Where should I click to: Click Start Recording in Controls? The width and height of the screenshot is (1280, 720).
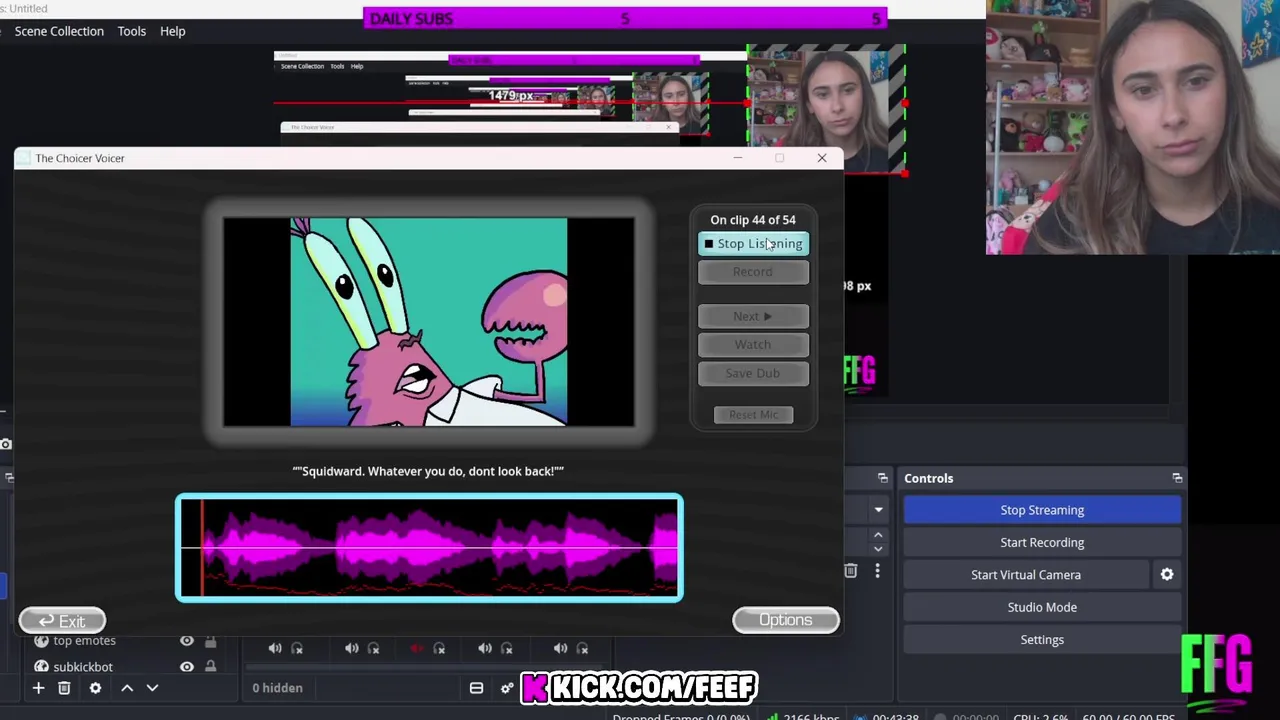click(x=1042, y=542)
